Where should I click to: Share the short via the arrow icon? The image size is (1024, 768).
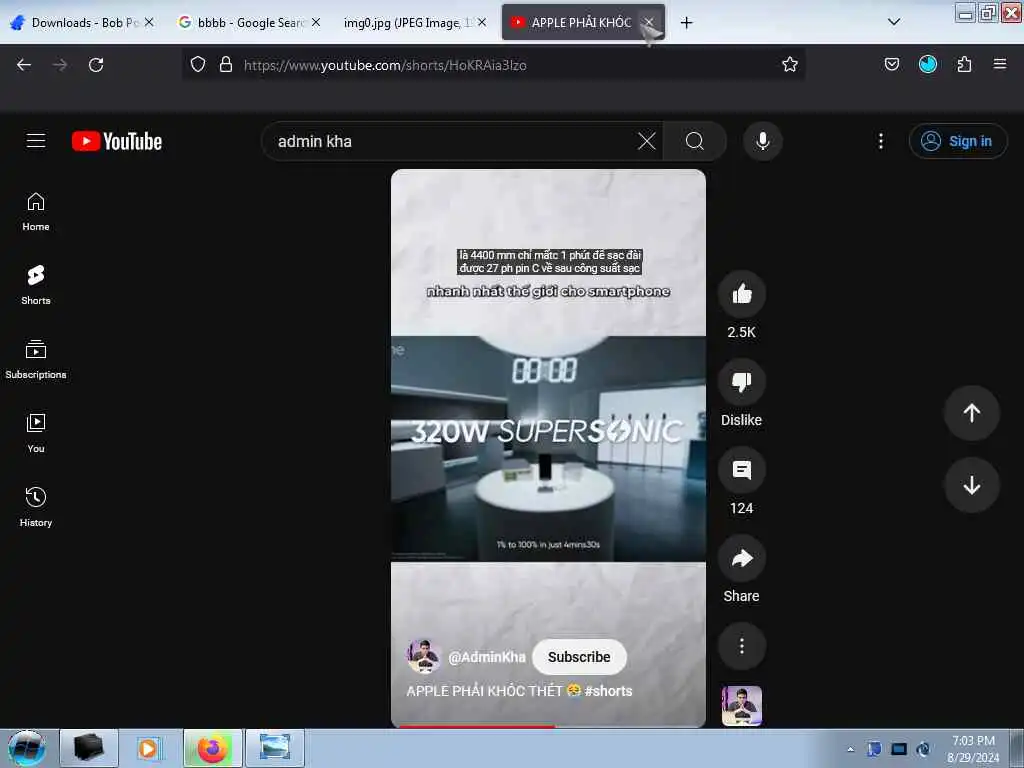(741, 558)
